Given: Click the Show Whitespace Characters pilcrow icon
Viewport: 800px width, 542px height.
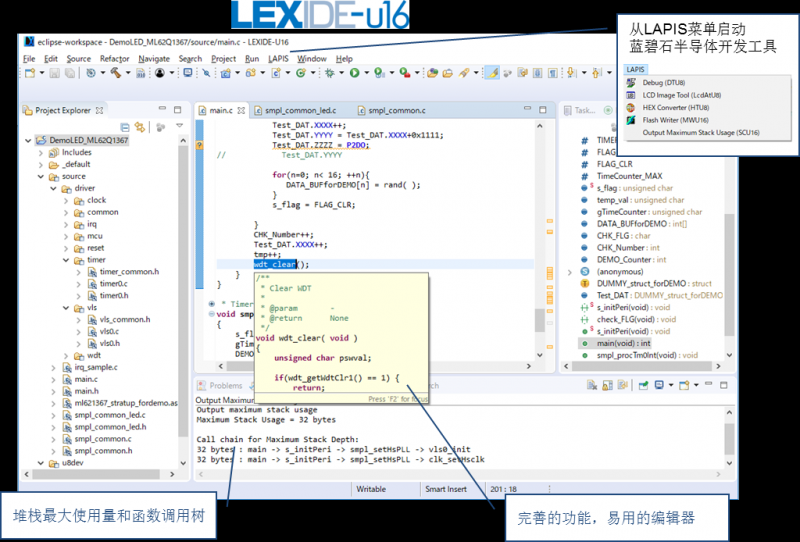Looking at the screenshot, I should pos(553,73).
